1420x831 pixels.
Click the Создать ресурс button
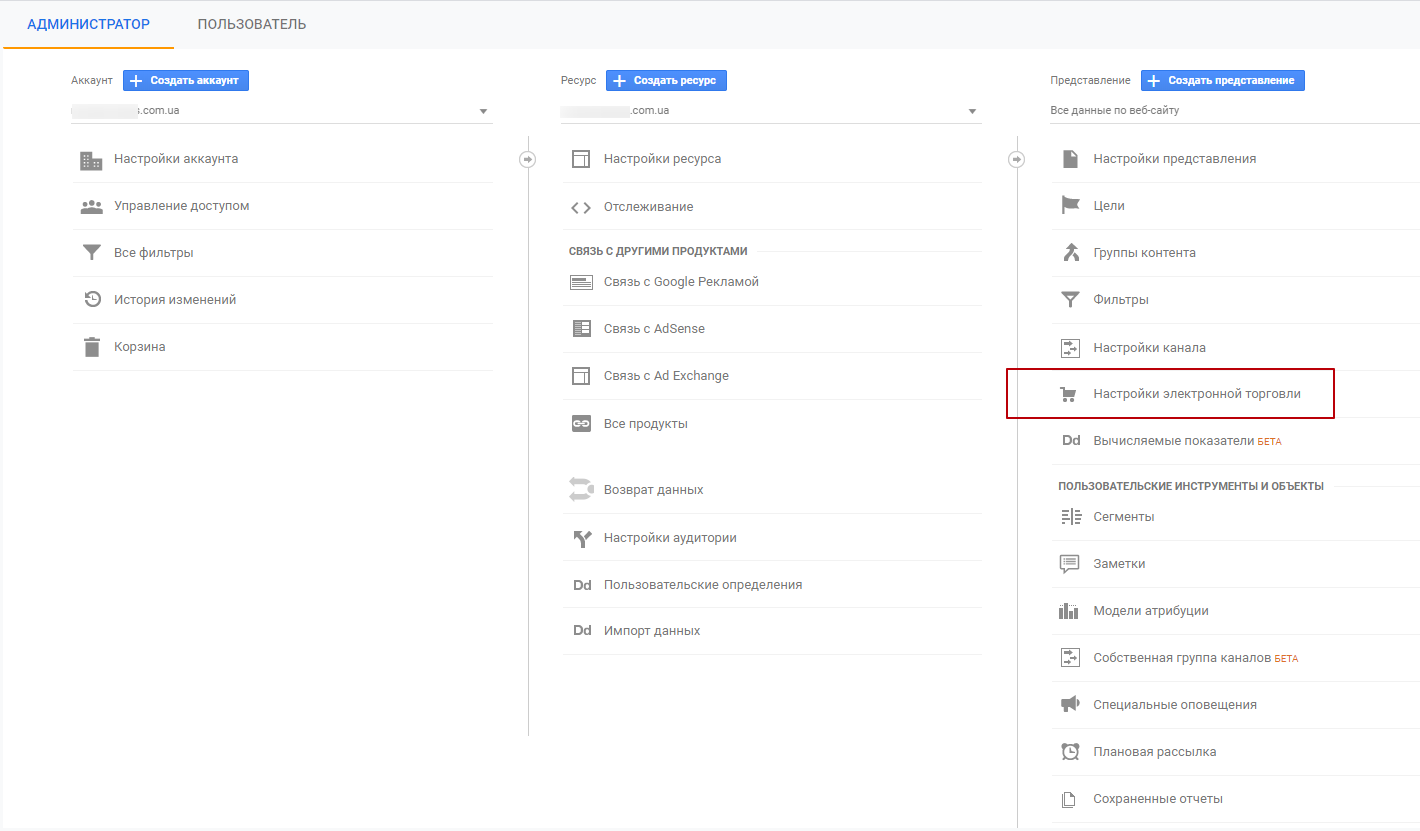coord(666,81)
